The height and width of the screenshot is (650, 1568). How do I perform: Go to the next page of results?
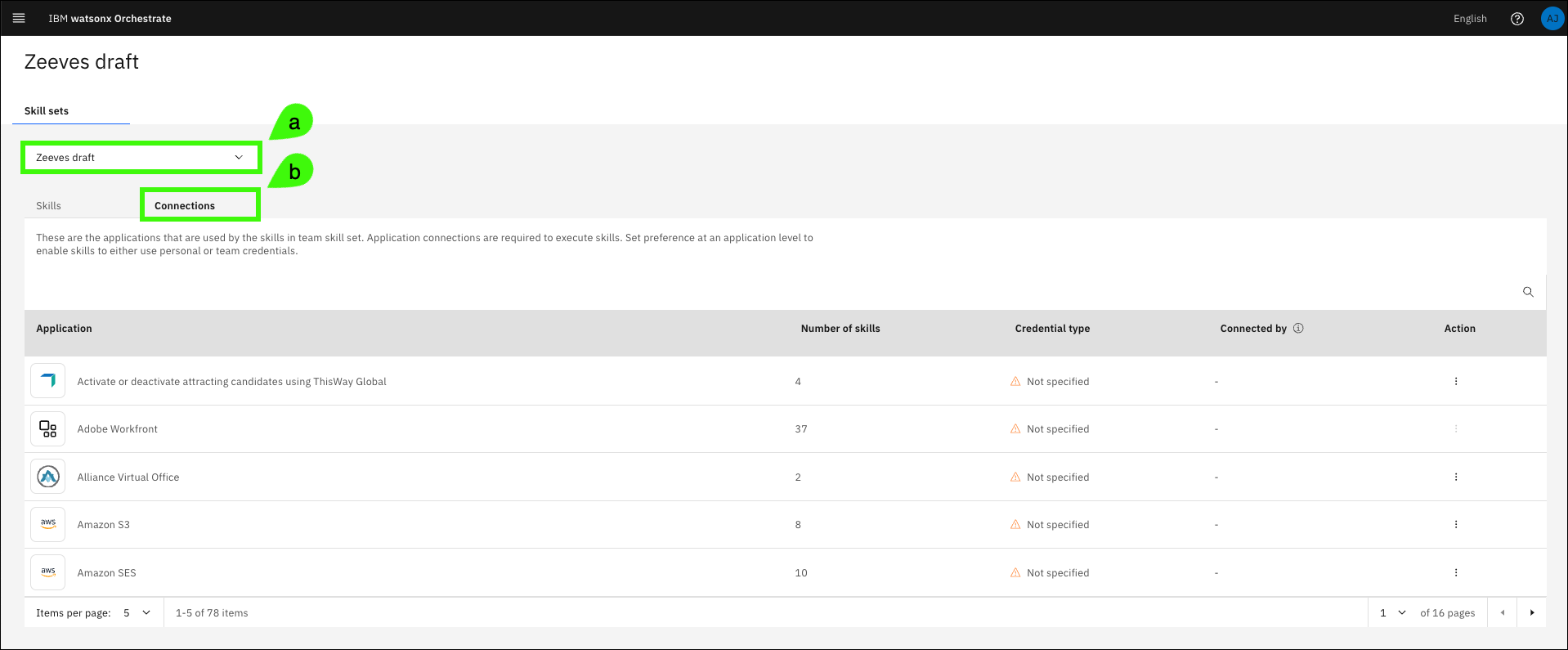point(1531,613)
